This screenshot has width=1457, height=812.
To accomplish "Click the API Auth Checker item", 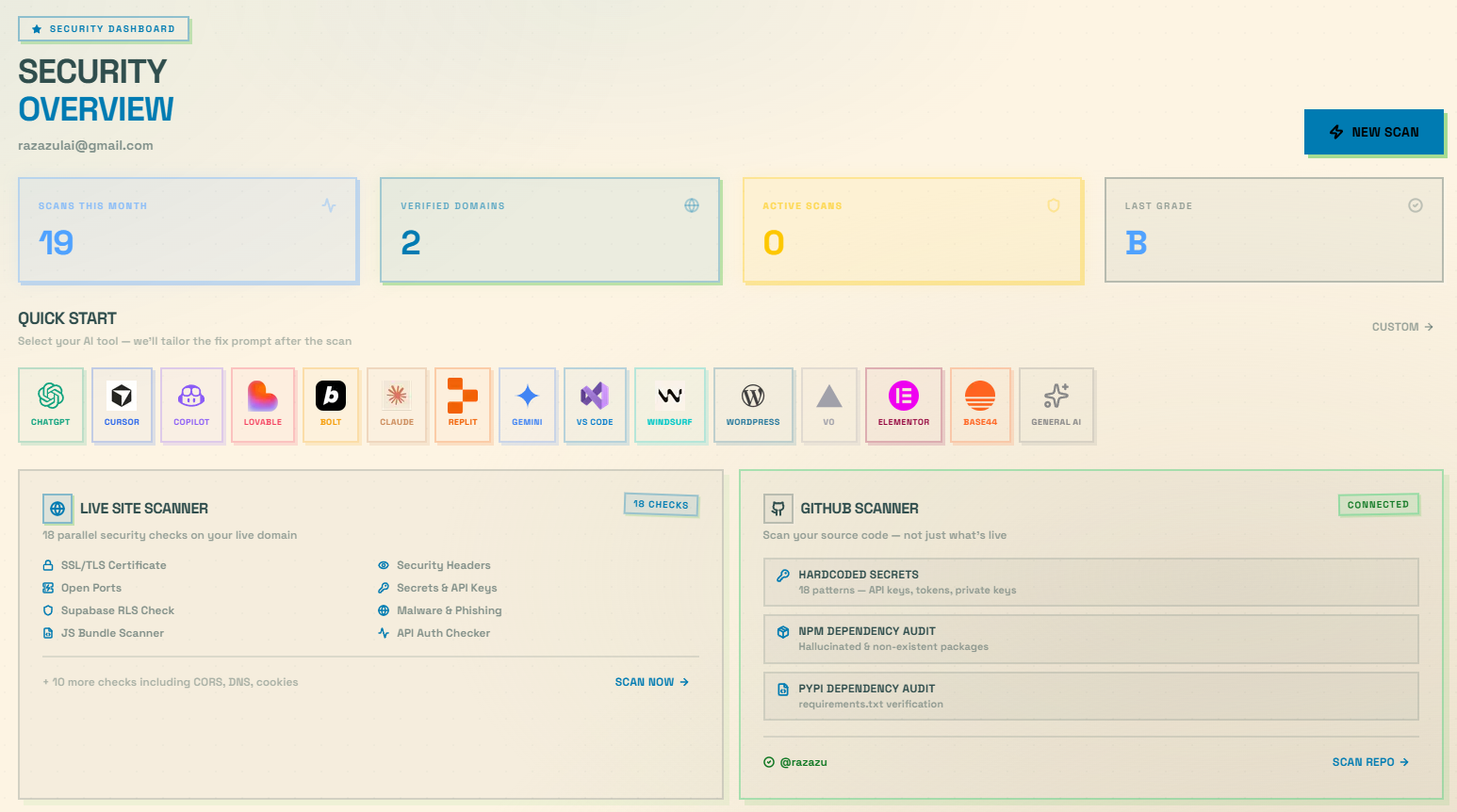I will [x=434, y=633].
